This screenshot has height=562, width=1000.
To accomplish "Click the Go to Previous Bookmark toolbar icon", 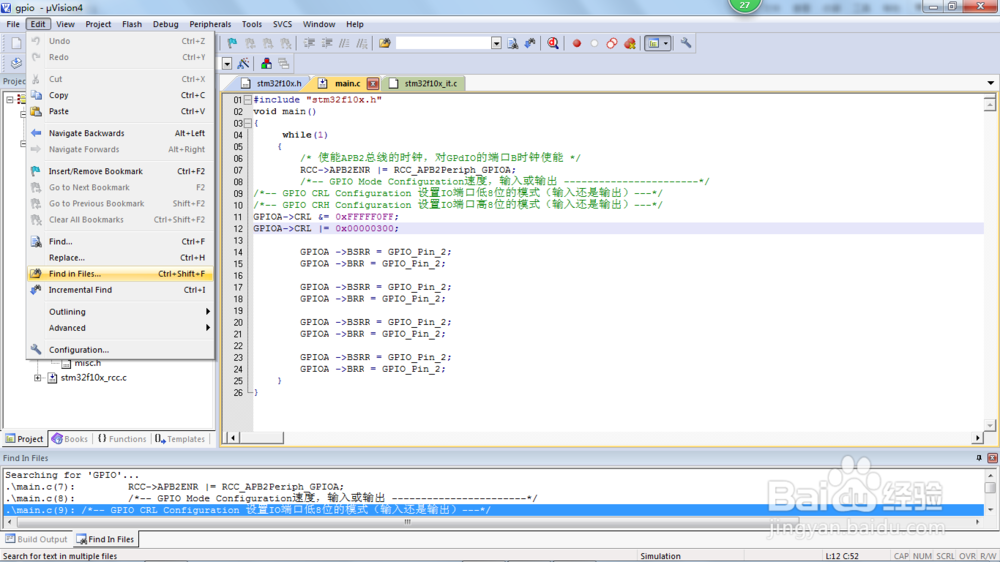I will point(250,43).
